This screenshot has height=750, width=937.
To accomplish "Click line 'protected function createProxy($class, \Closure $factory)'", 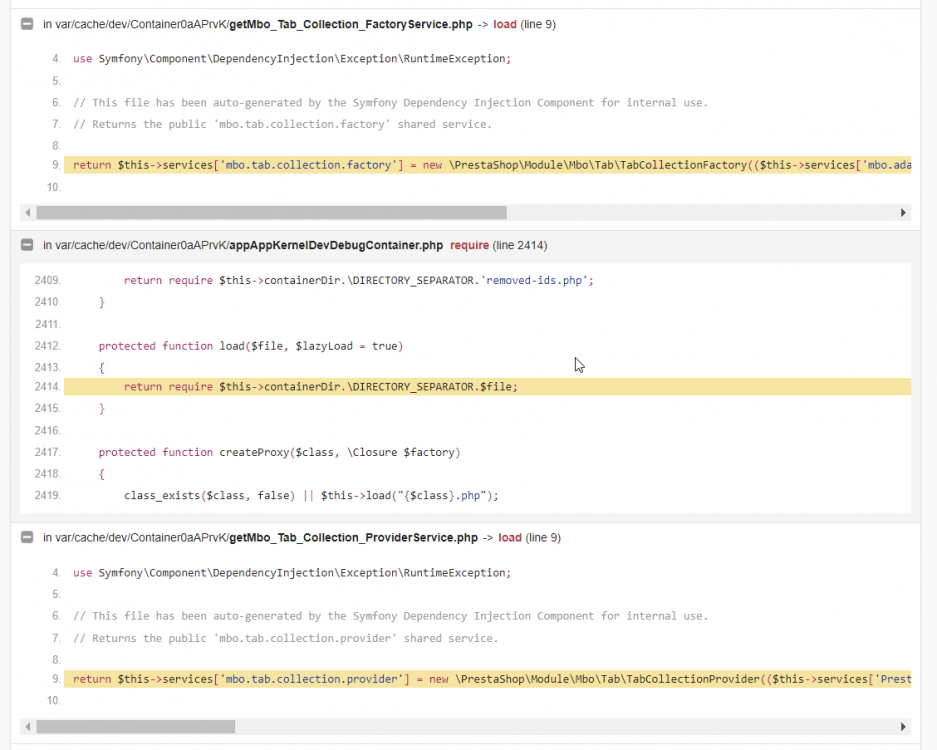I will coord(280,452).
